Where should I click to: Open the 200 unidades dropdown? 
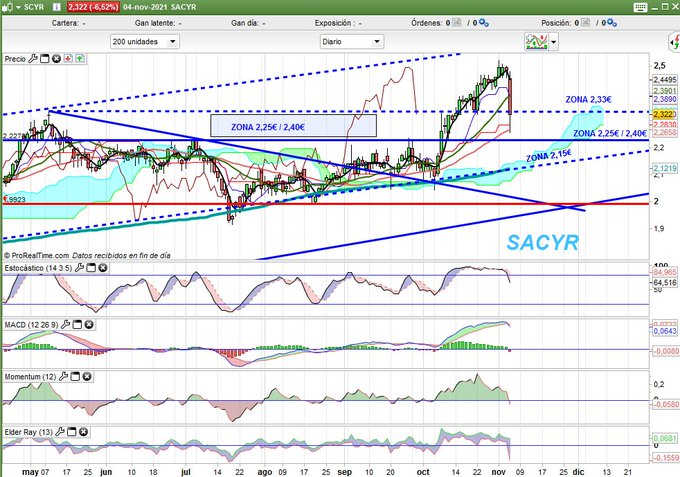pos(144,42)
